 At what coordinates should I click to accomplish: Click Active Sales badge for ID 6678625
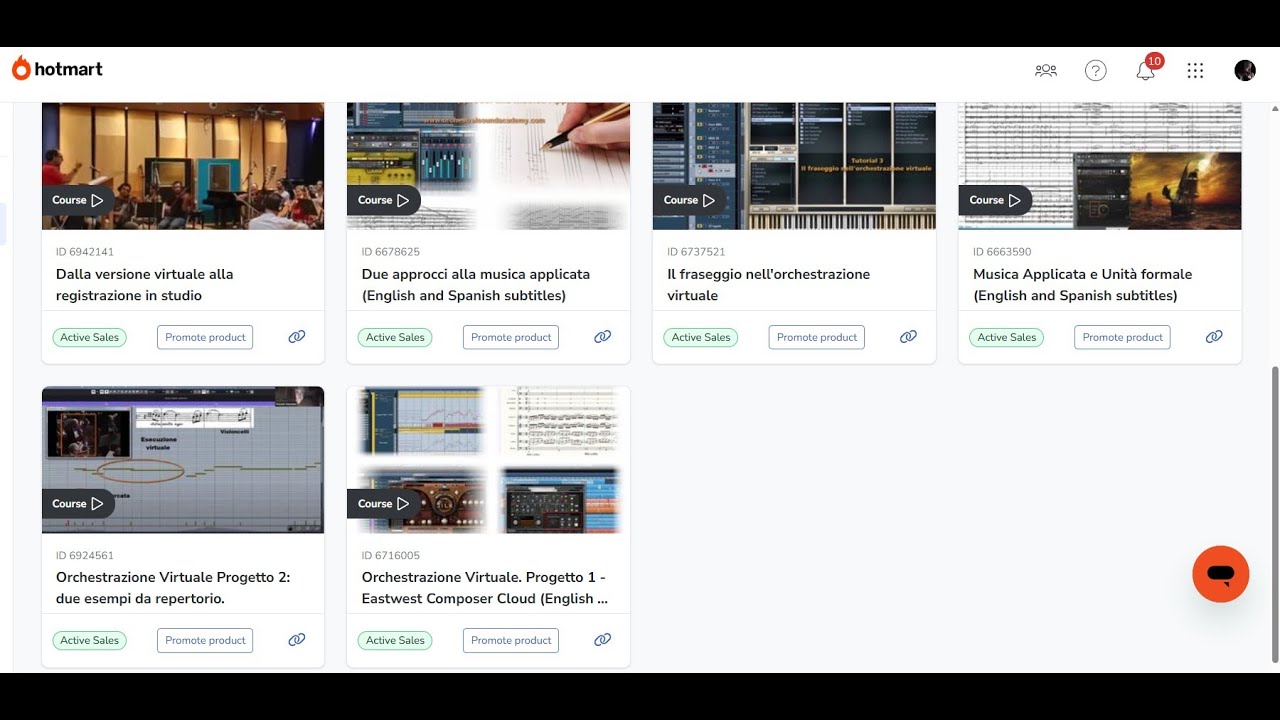click(x=395, y=337)
